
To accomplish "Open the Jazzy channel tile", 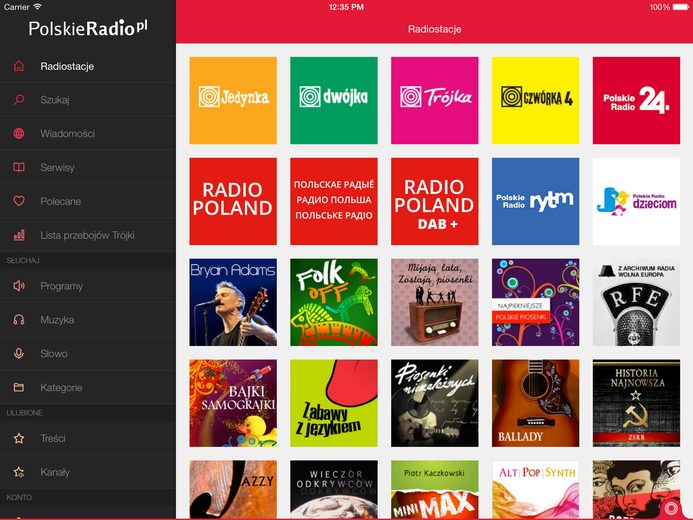I will [233, 489].
